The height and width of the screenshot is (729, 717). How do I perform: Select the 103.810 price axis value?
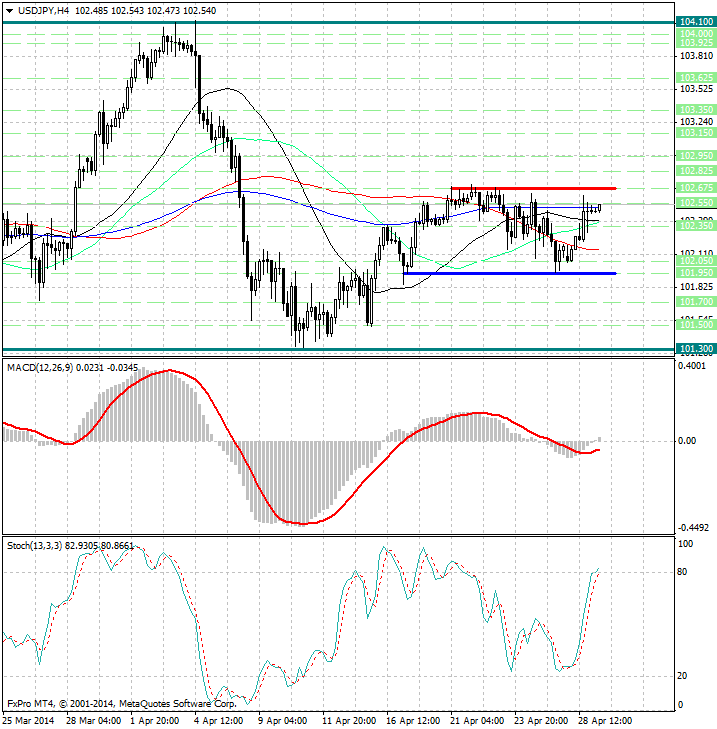point(696,56)
